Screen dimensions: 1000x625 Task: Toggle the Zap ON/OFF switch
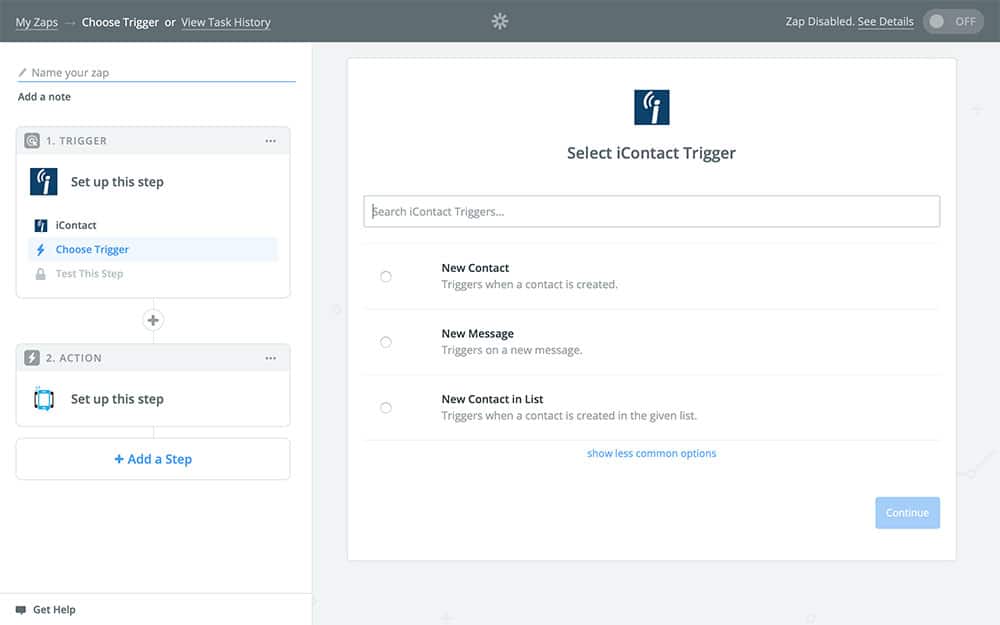point(953,21)
